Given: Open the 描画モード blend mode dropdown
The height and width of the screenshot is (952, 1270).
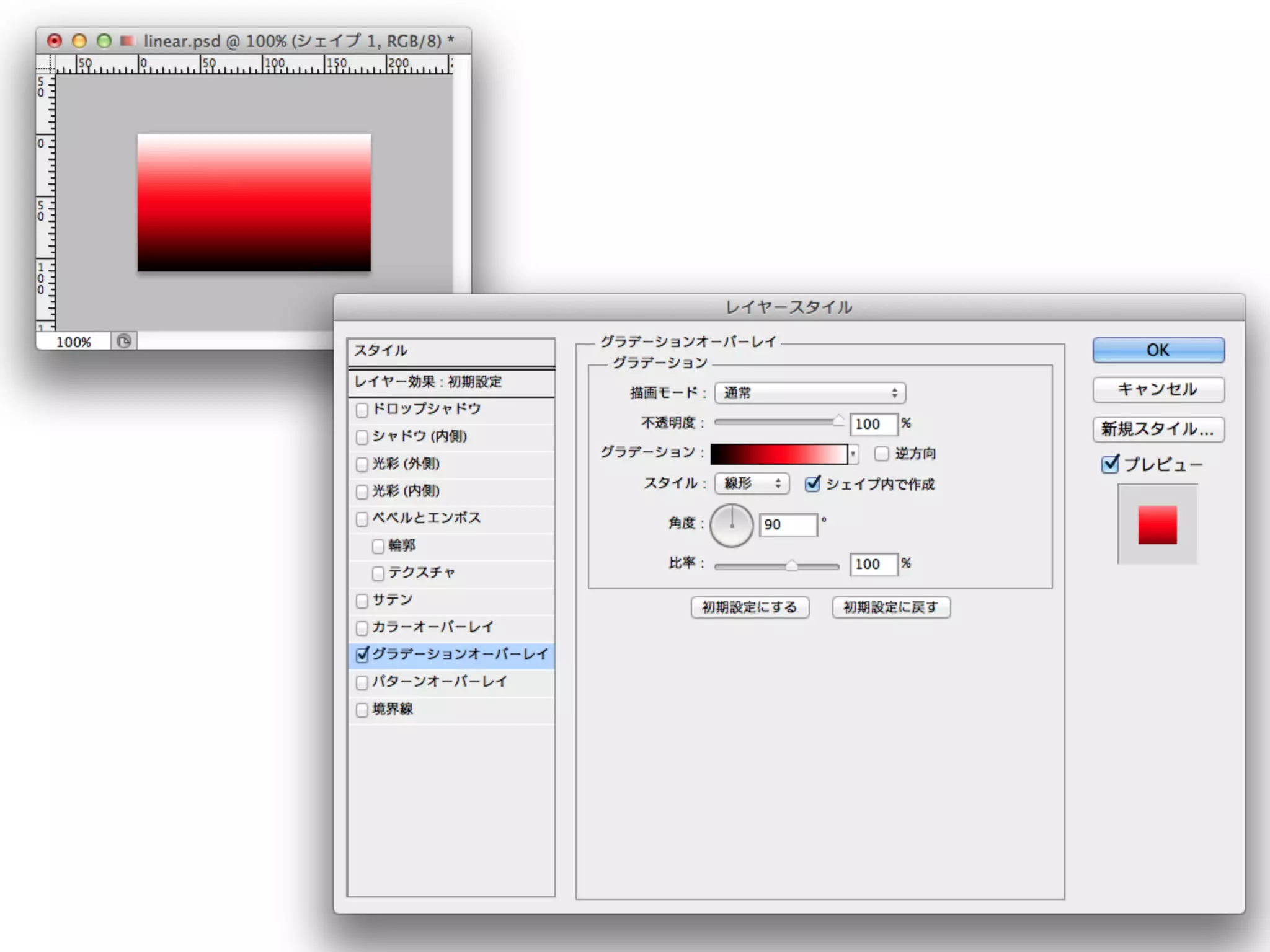Looking at the screenshot, I should 810,393.
